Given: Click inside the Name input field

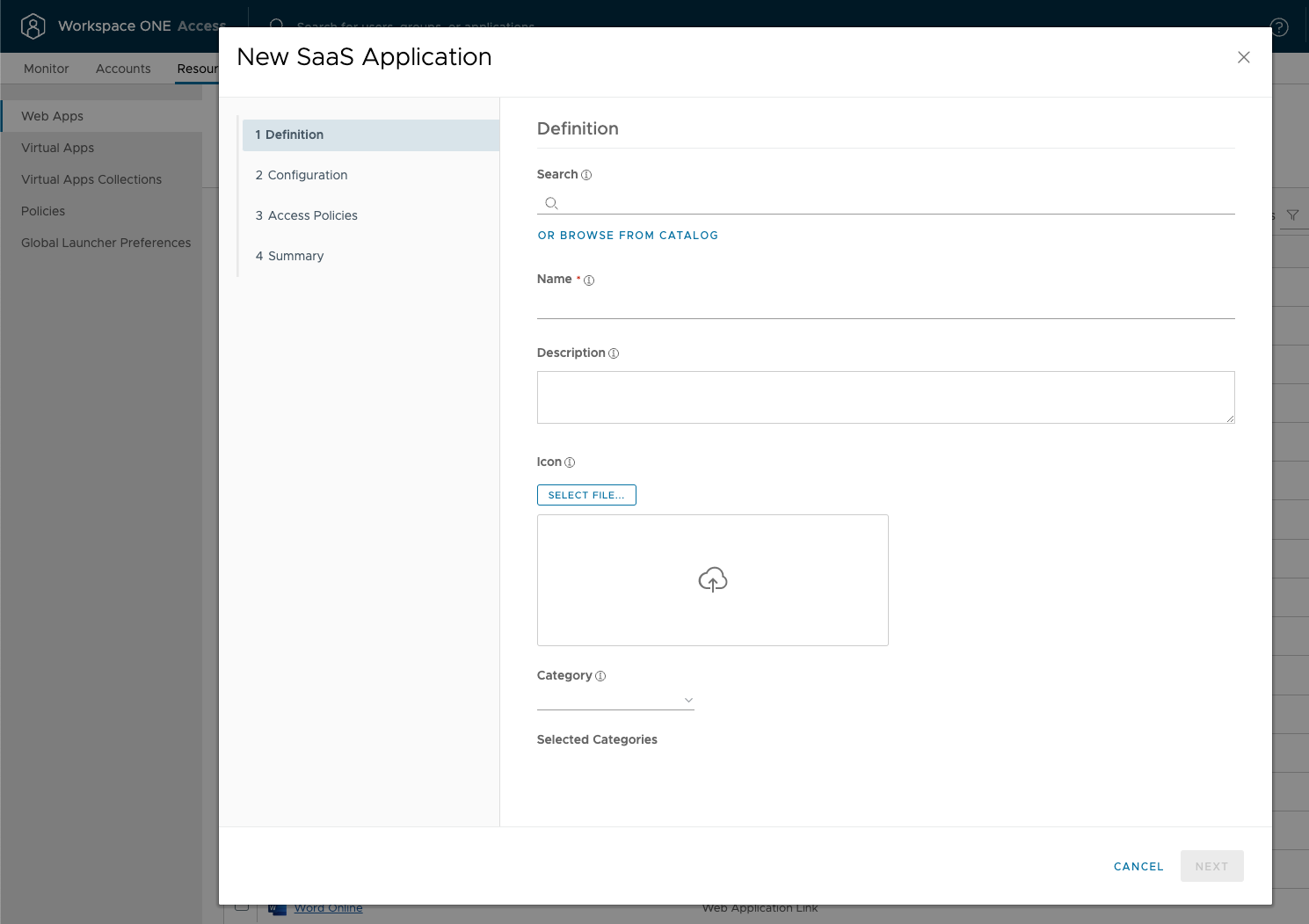Looking at the screenshot, I should pos(885,307).
